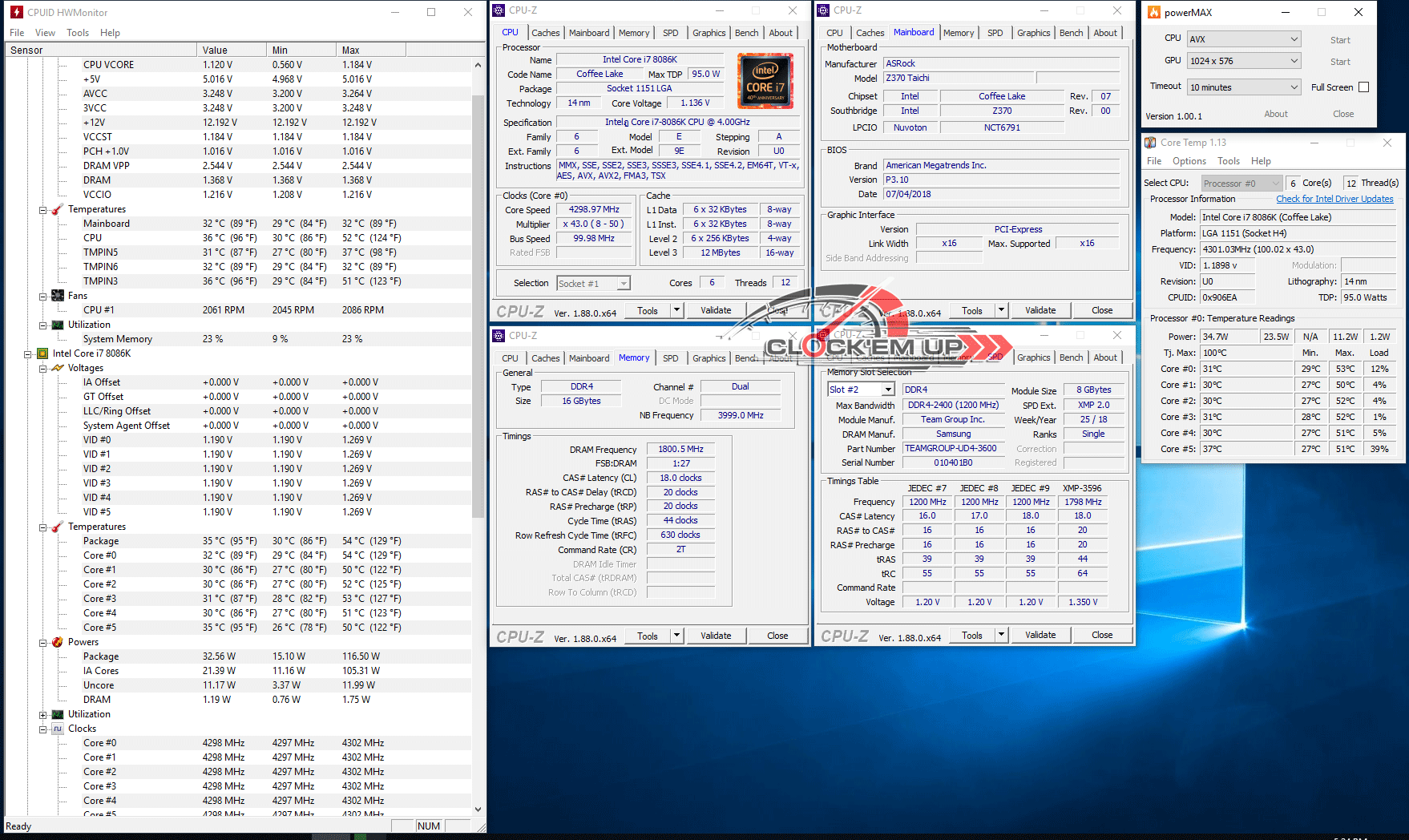Select the Max column header in HWMonitor
The height and width of the screenshot is (840, 1409).
coord(351,50)
